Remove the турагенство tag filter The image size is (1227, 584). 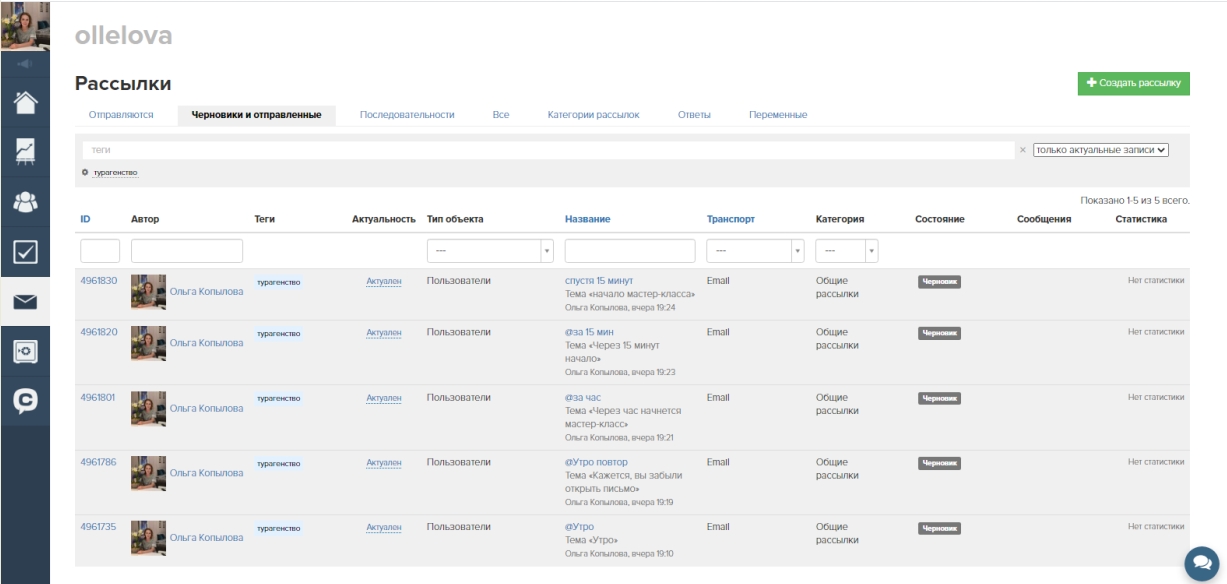(85, 173)
